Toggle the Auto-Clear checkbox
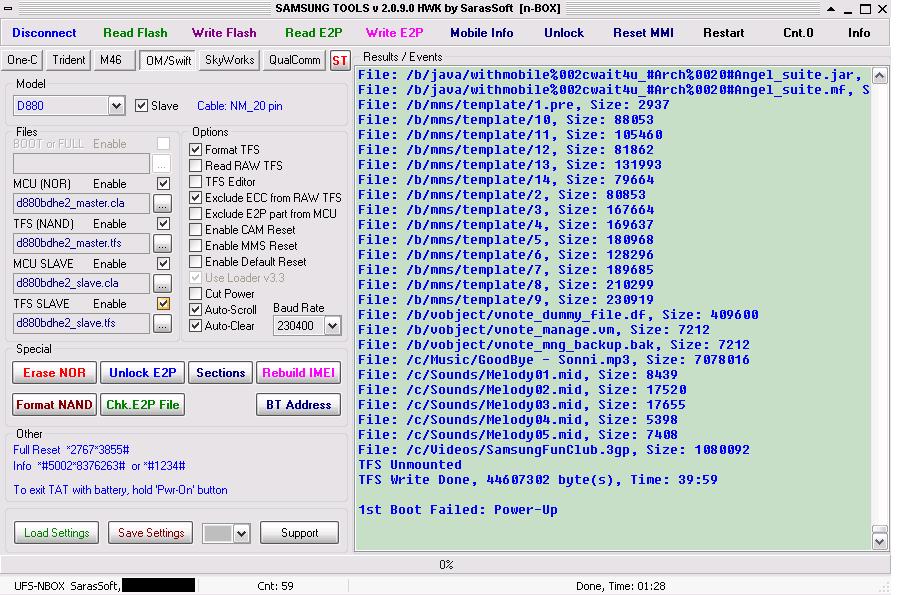This screenshot has width=897, height=595. (196, 326)
